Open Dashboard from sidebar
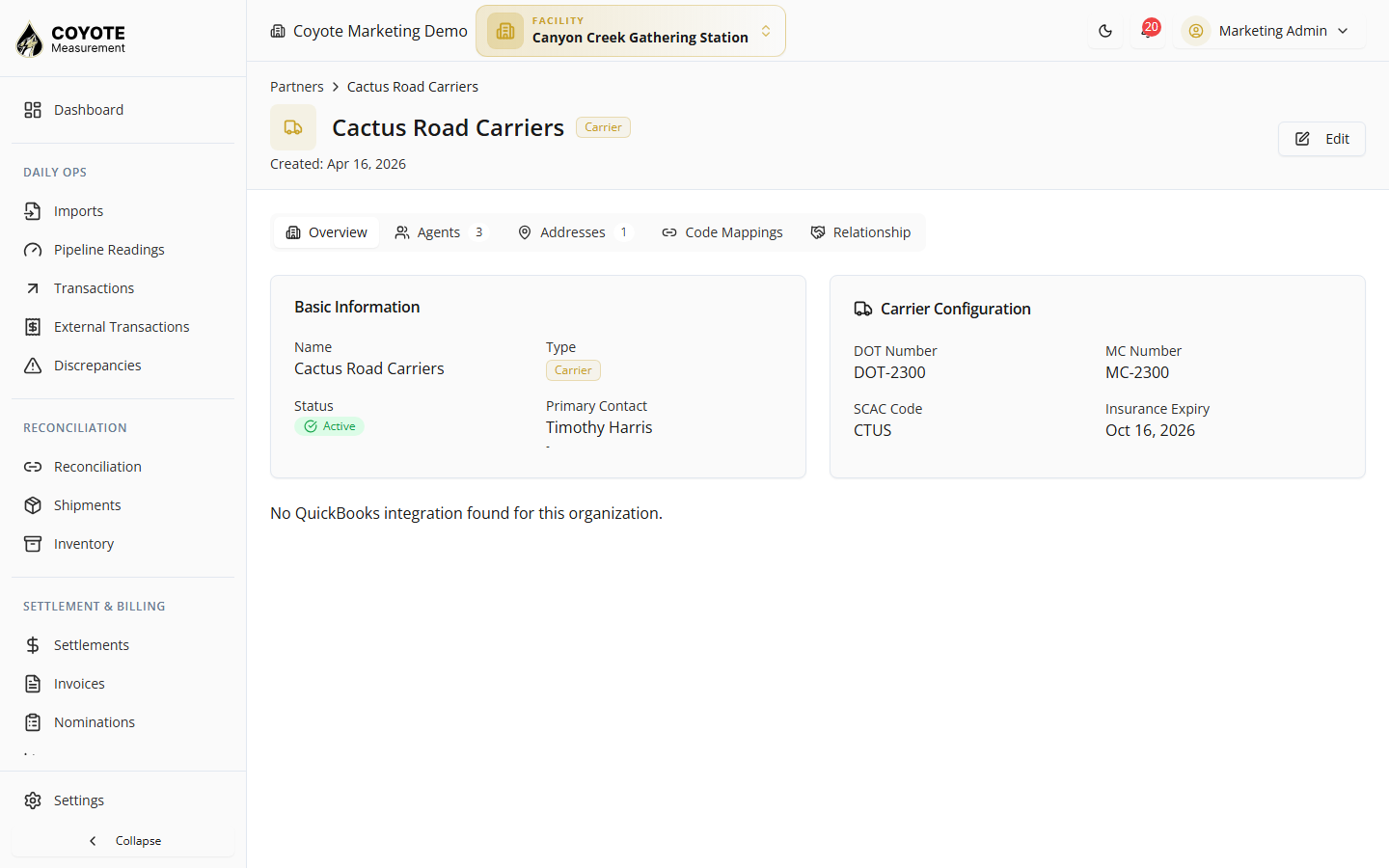The height and width of the screenshot is (868, 1389). pos(123,110)
